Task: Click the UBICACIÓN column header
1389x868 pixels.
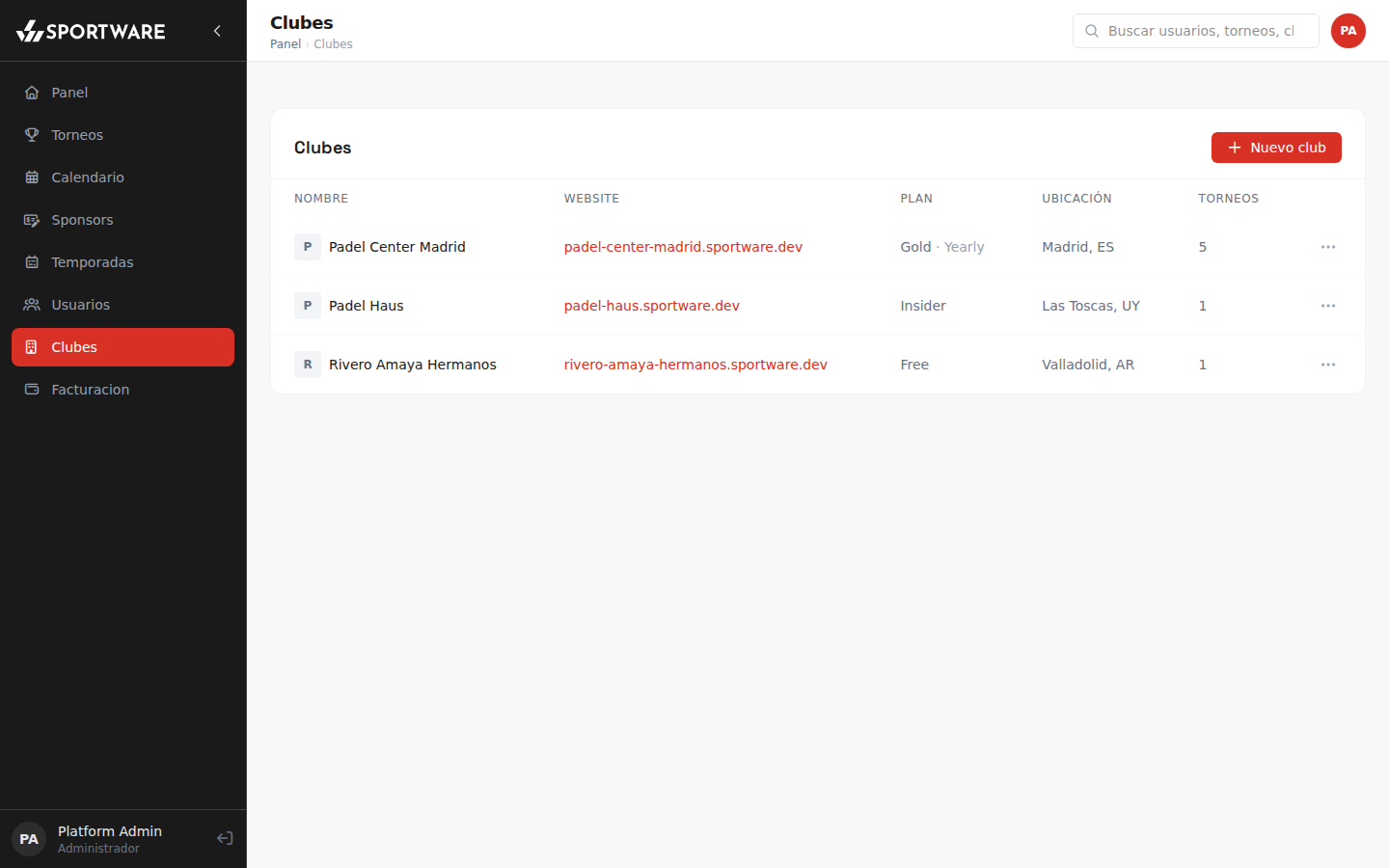Action: (x=1076, y=199)
